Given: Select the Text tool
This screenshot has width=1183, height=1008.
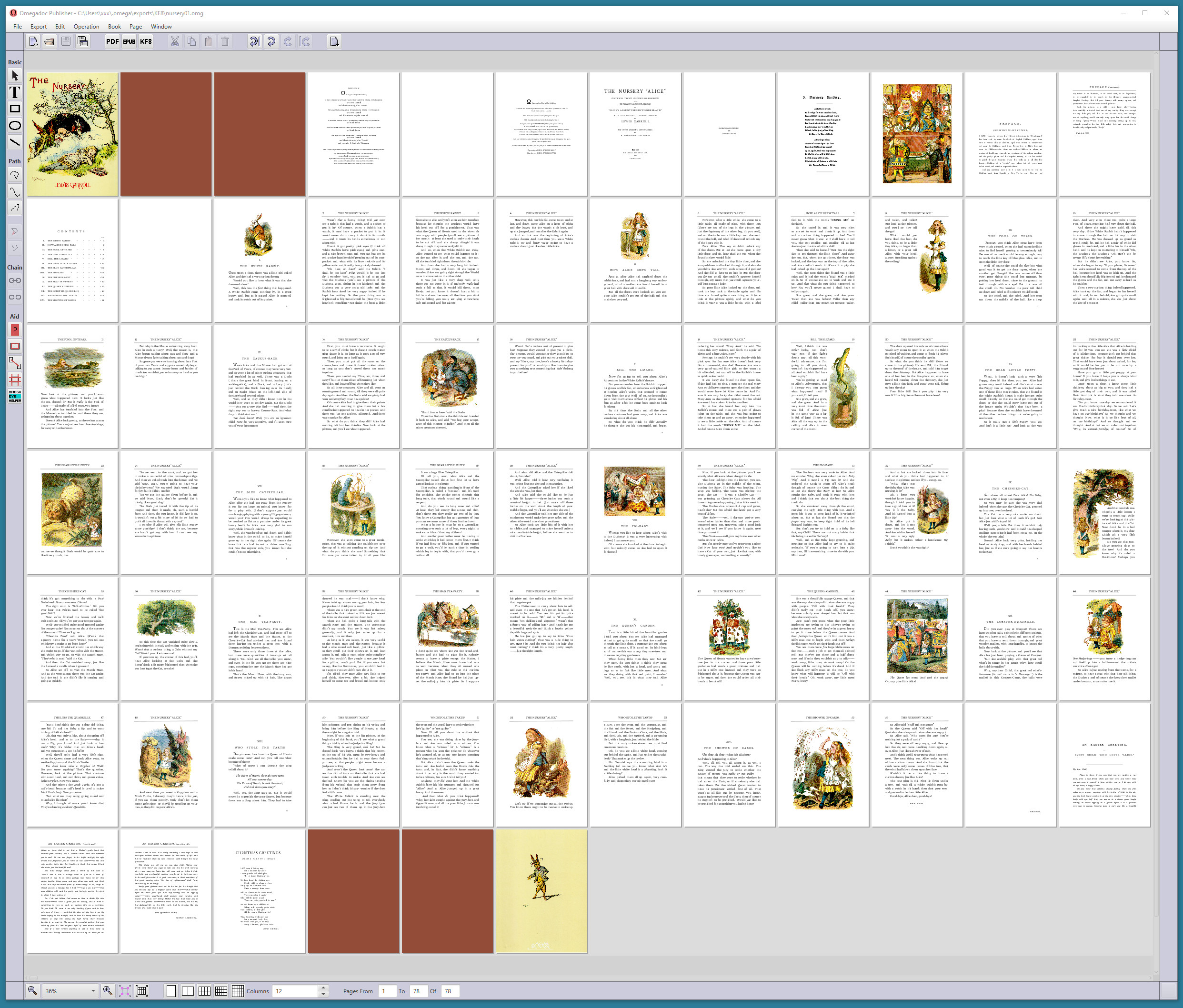Looking at the screenshot, I should click(x=15, y=92).
